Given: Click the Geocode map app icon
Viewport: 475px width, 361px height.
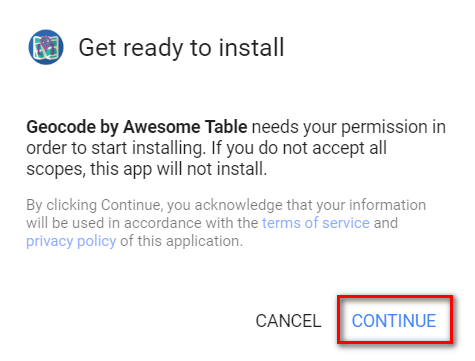Looking at the screenshot, I should [46, 47].
